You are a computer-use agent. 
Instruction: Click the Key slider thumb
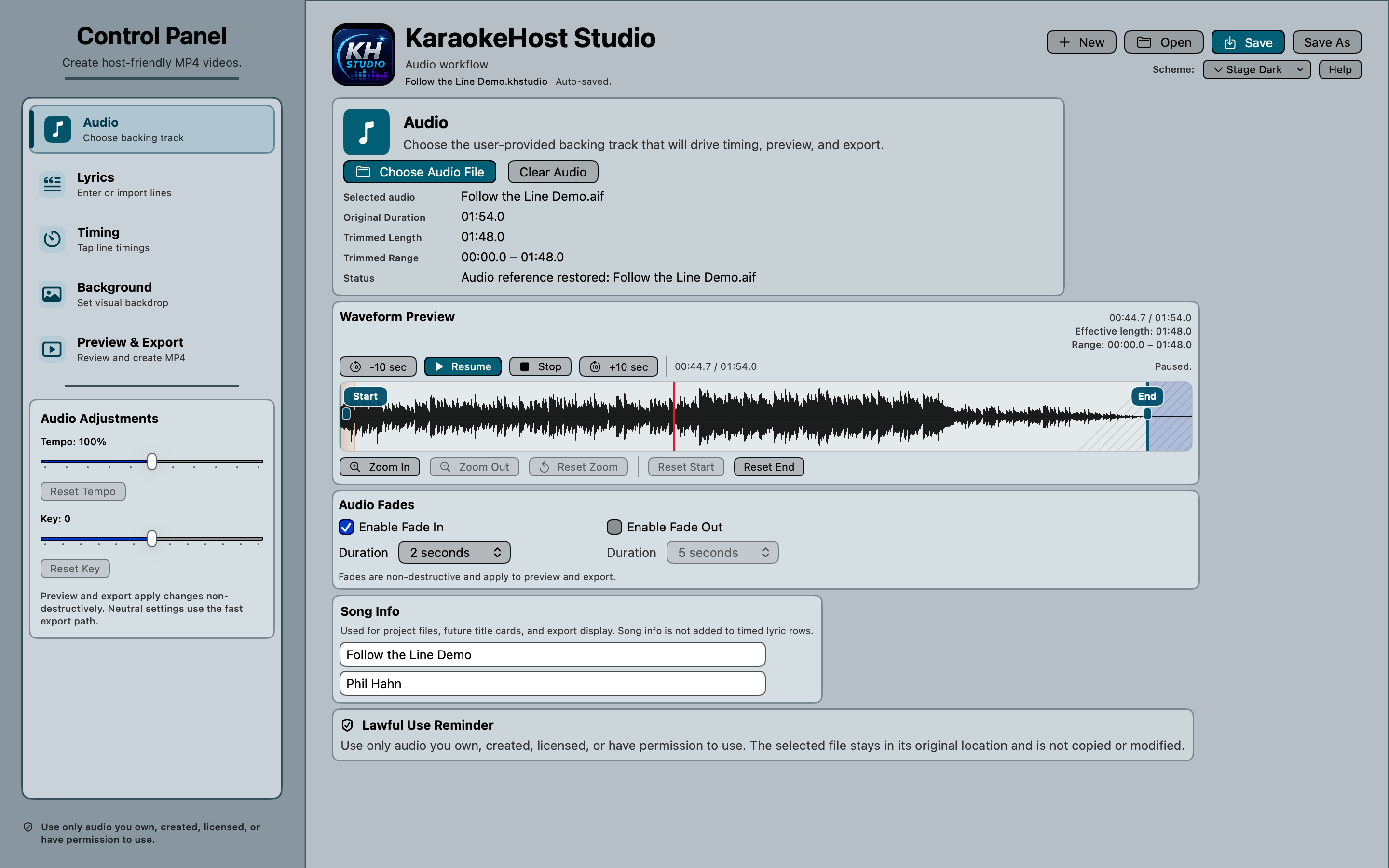(151, 539)
